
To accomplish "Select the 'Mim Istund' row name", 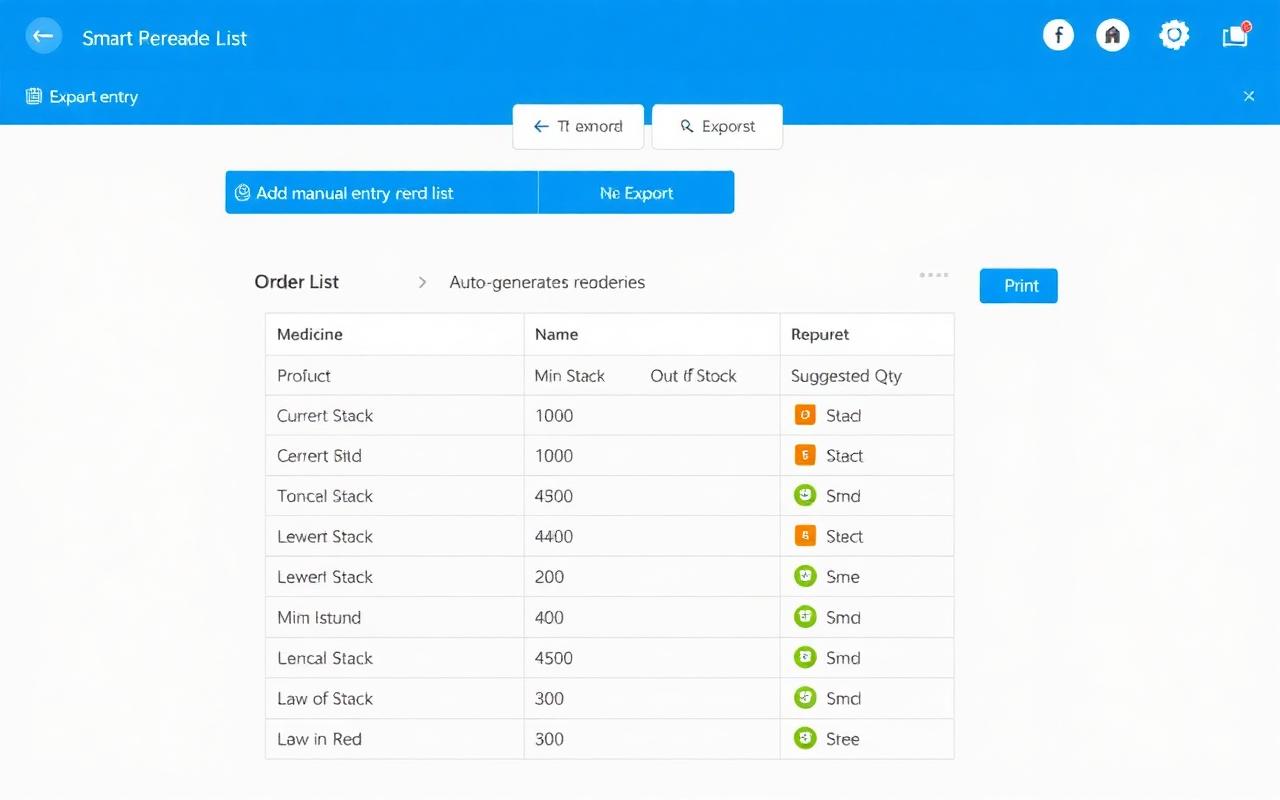I will coord(319,618).
